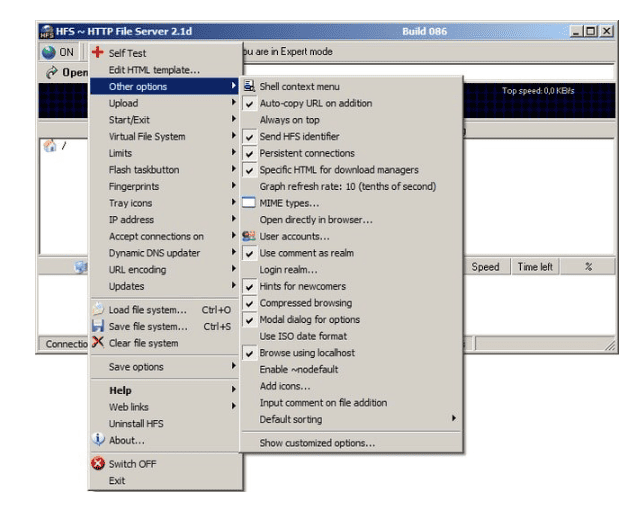Click the Time left column header
639x516 pixels.
[535, 267]
